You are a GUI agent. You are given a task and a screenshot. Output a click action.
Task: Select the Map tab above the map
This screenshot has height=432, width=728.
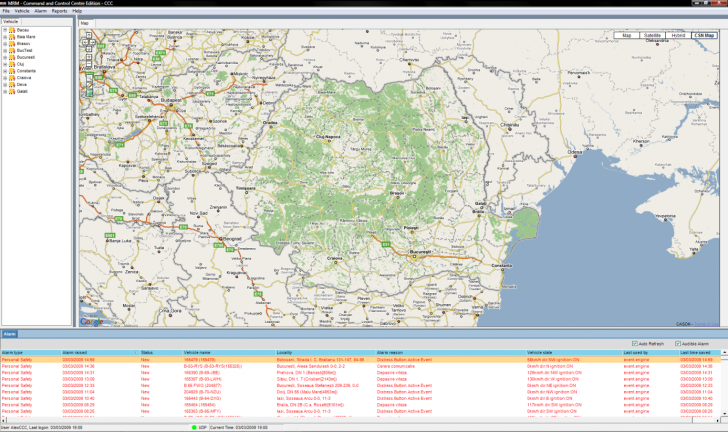[85, 23]
